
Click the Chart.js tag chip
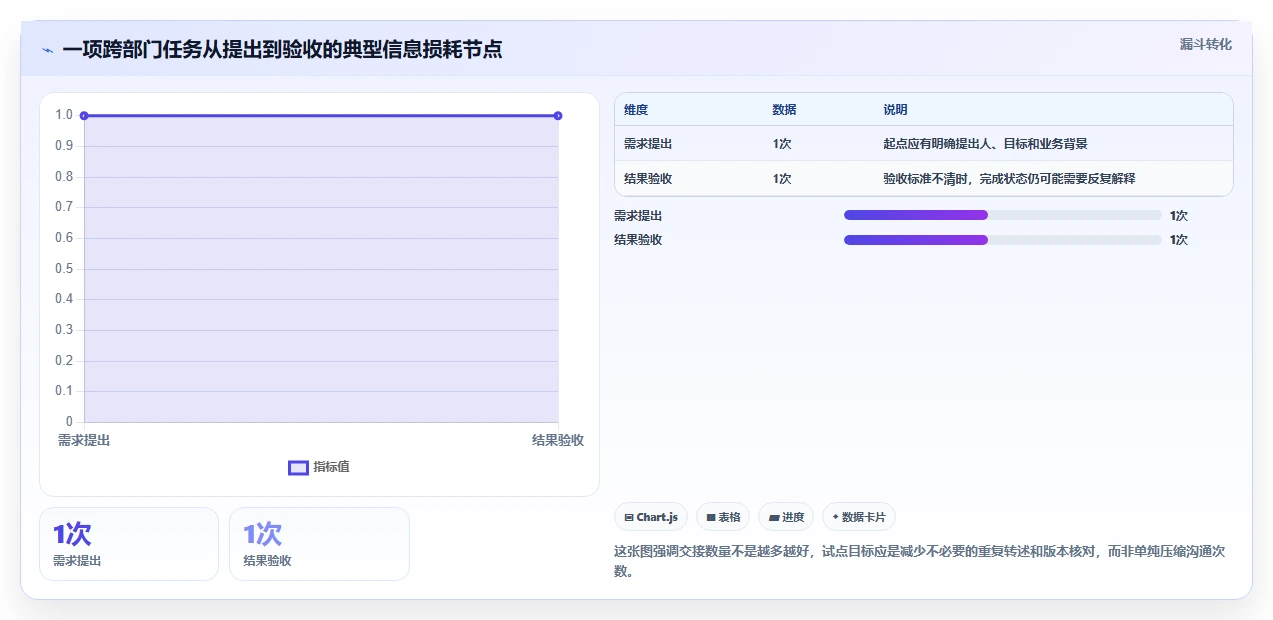tap(651, 517)
